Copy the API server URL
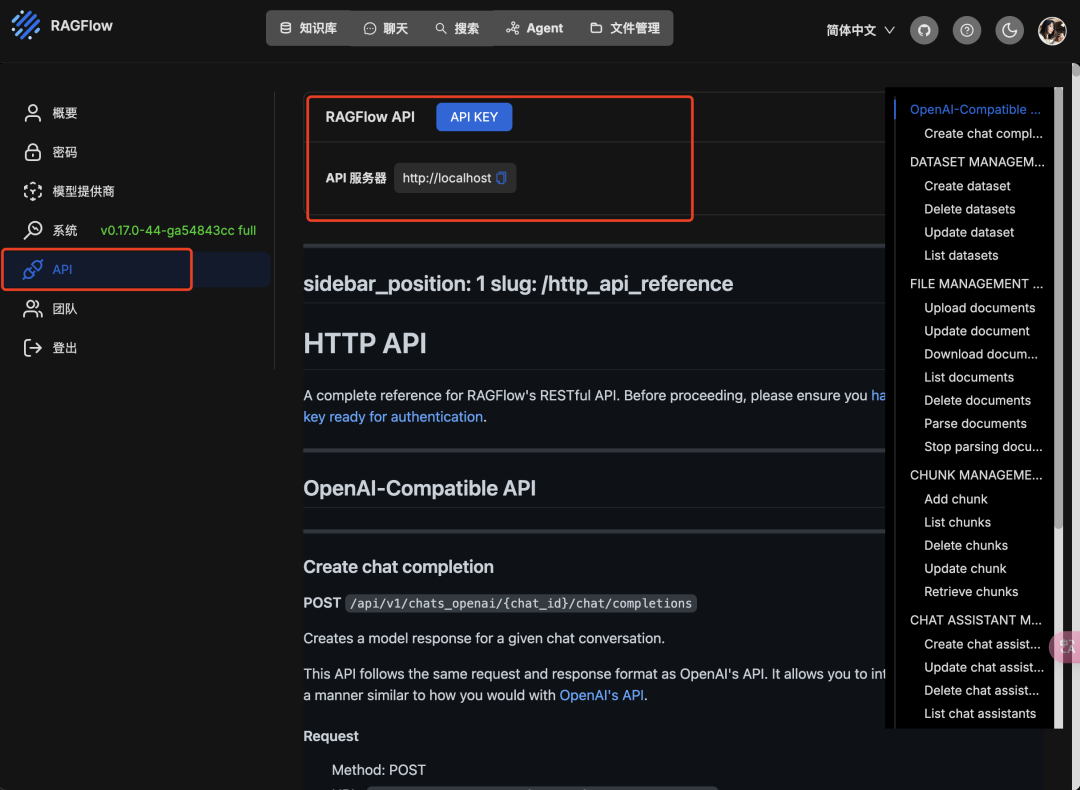Screen dimensions: 1080x790 coord(501,178)
